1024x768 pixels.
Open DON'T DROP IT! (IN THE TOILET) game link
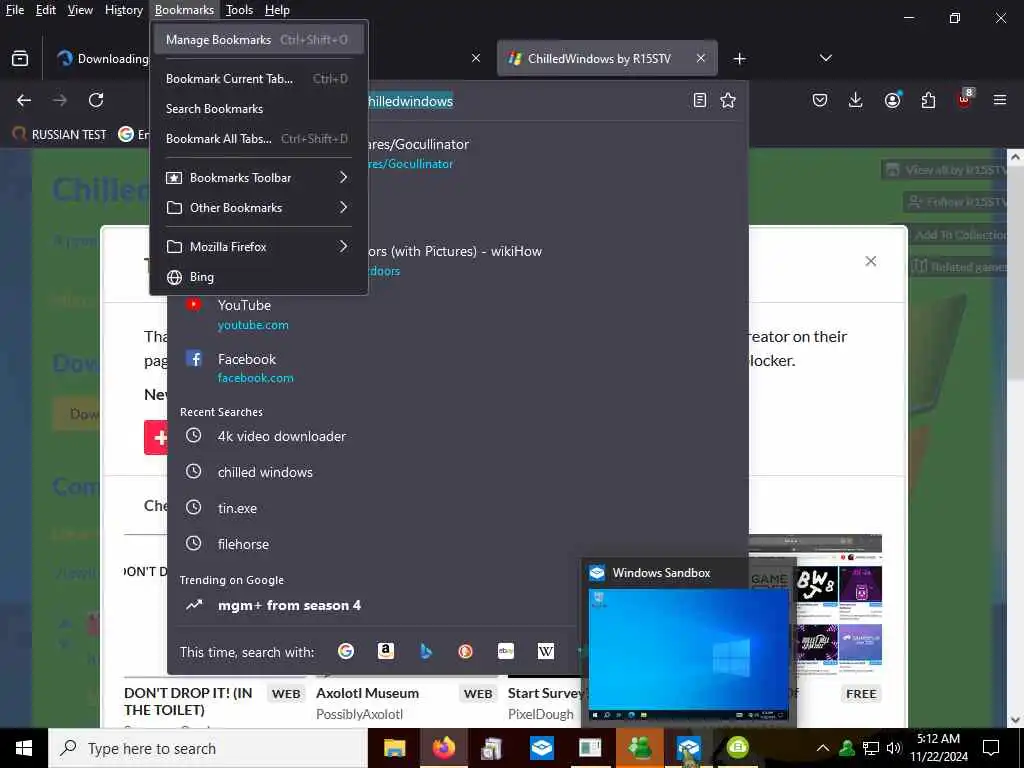coord(188,702)
